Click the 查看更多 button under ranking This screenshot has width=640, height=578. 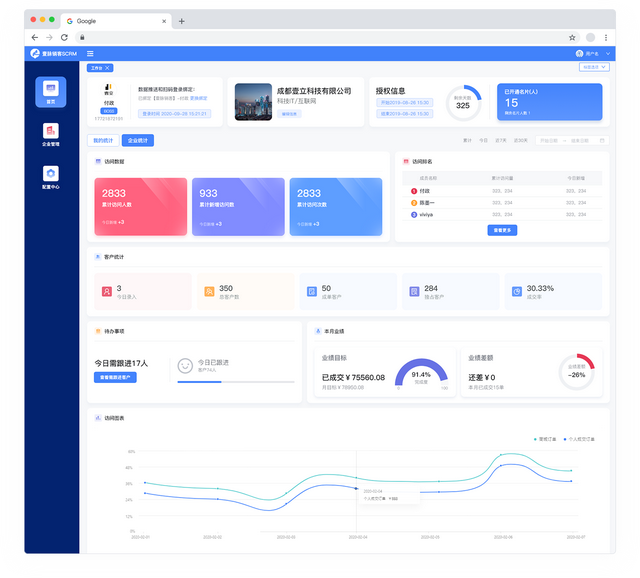tap(502, 230)
